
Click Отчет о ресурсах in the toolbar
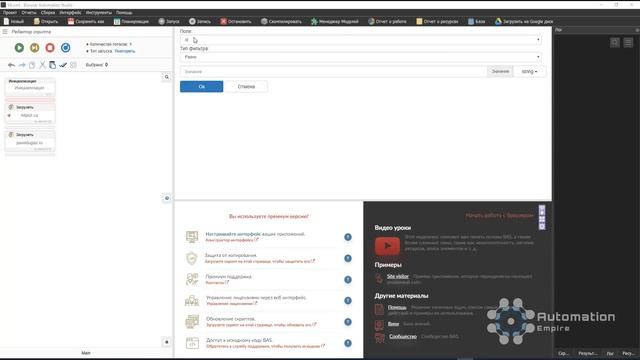437,21
